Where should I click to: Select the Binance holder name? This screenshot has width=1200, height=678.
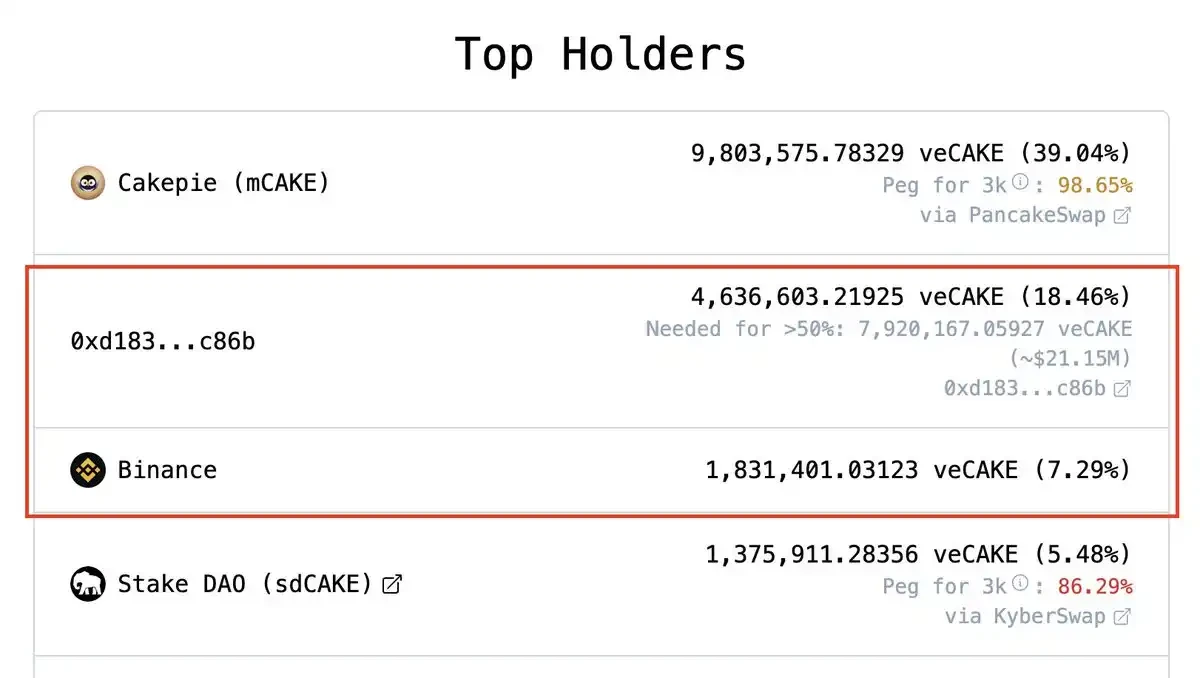167,470
